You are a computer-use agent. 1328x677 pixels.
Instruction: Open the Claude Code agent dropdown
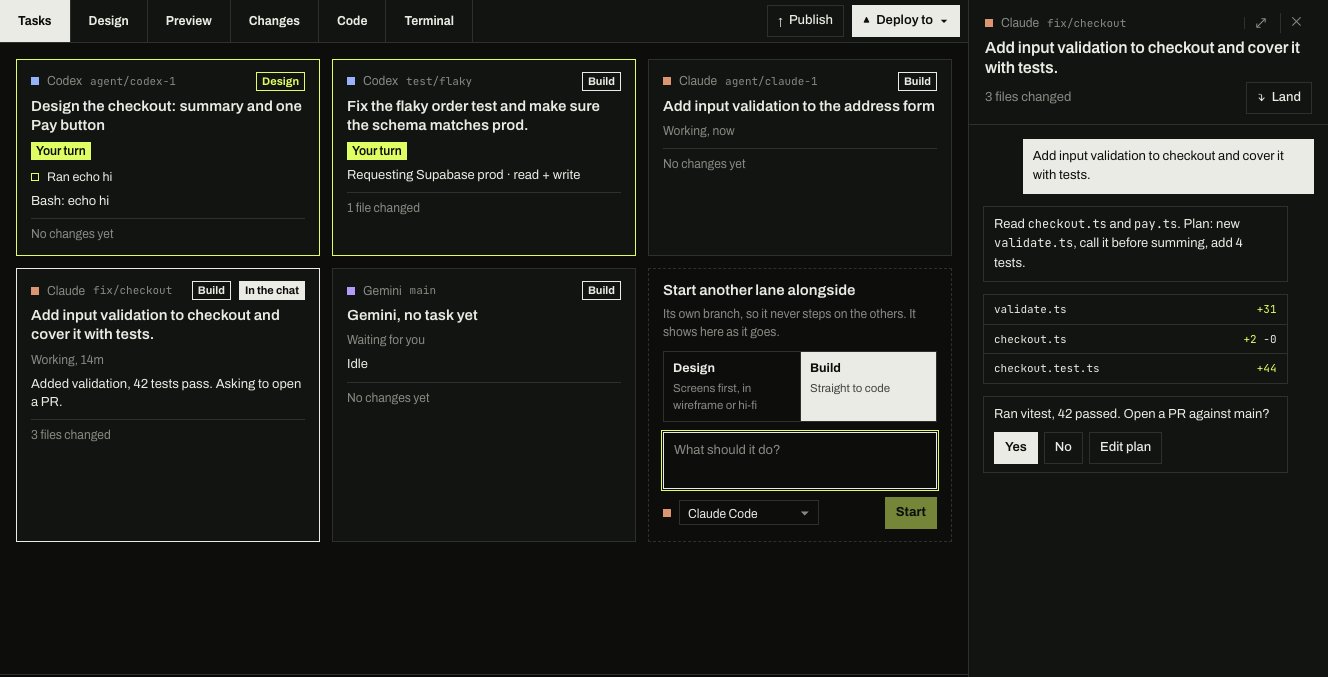click(x=748, y=513)
